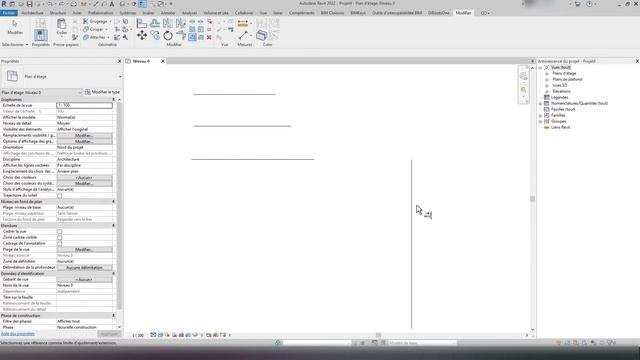Open the Fichier menu tab
The height and width of the screenshot is (360, 640).
9,13
